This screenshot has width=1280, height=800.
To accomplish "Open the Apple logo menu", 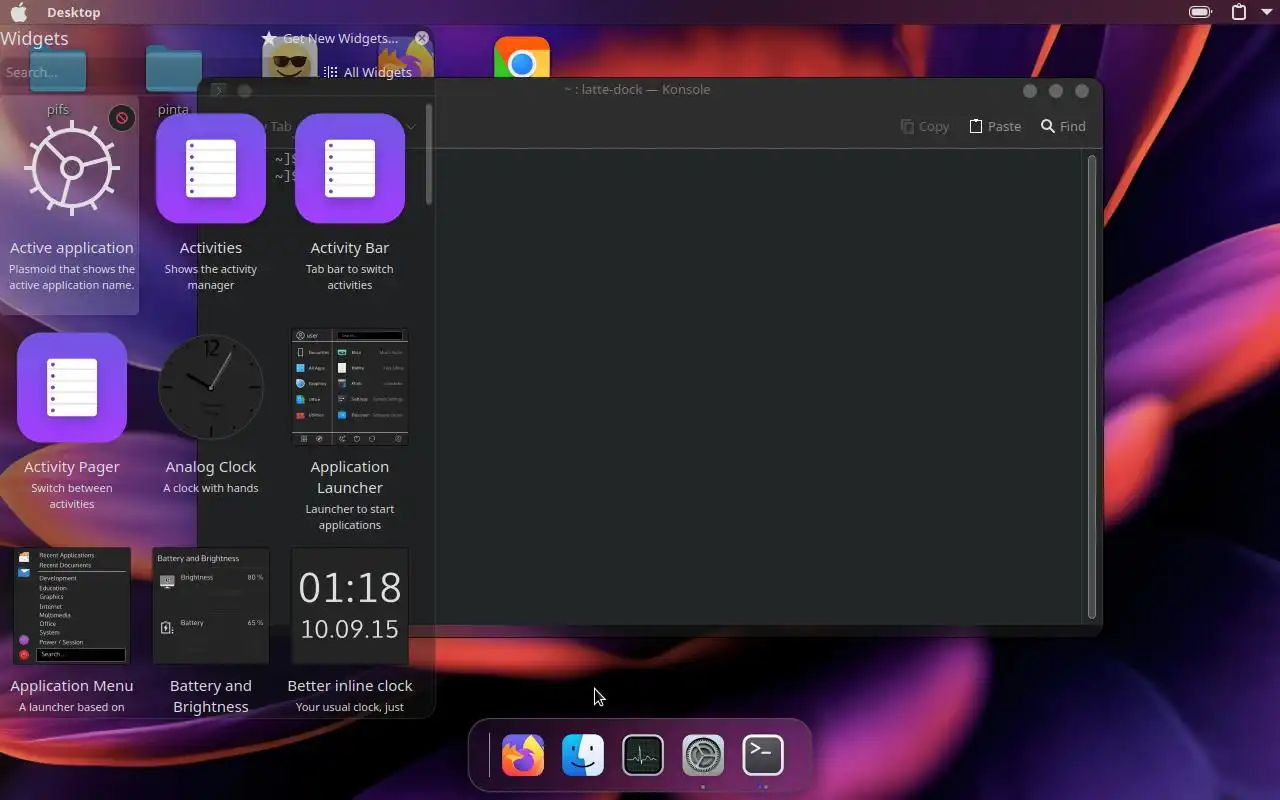I will [x=19, y=12].
